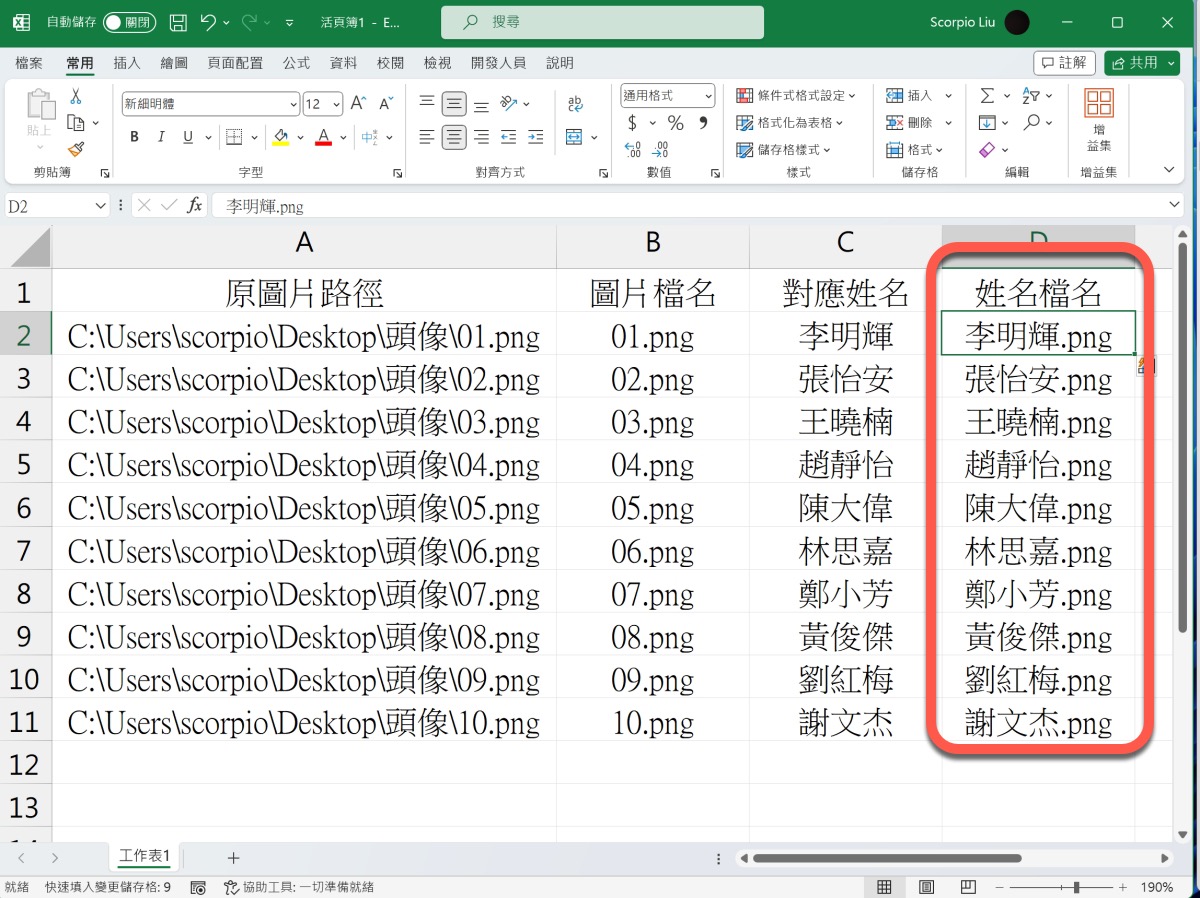Click the Comments button
Viewport: 1200px width, 898px height.
1064,63
